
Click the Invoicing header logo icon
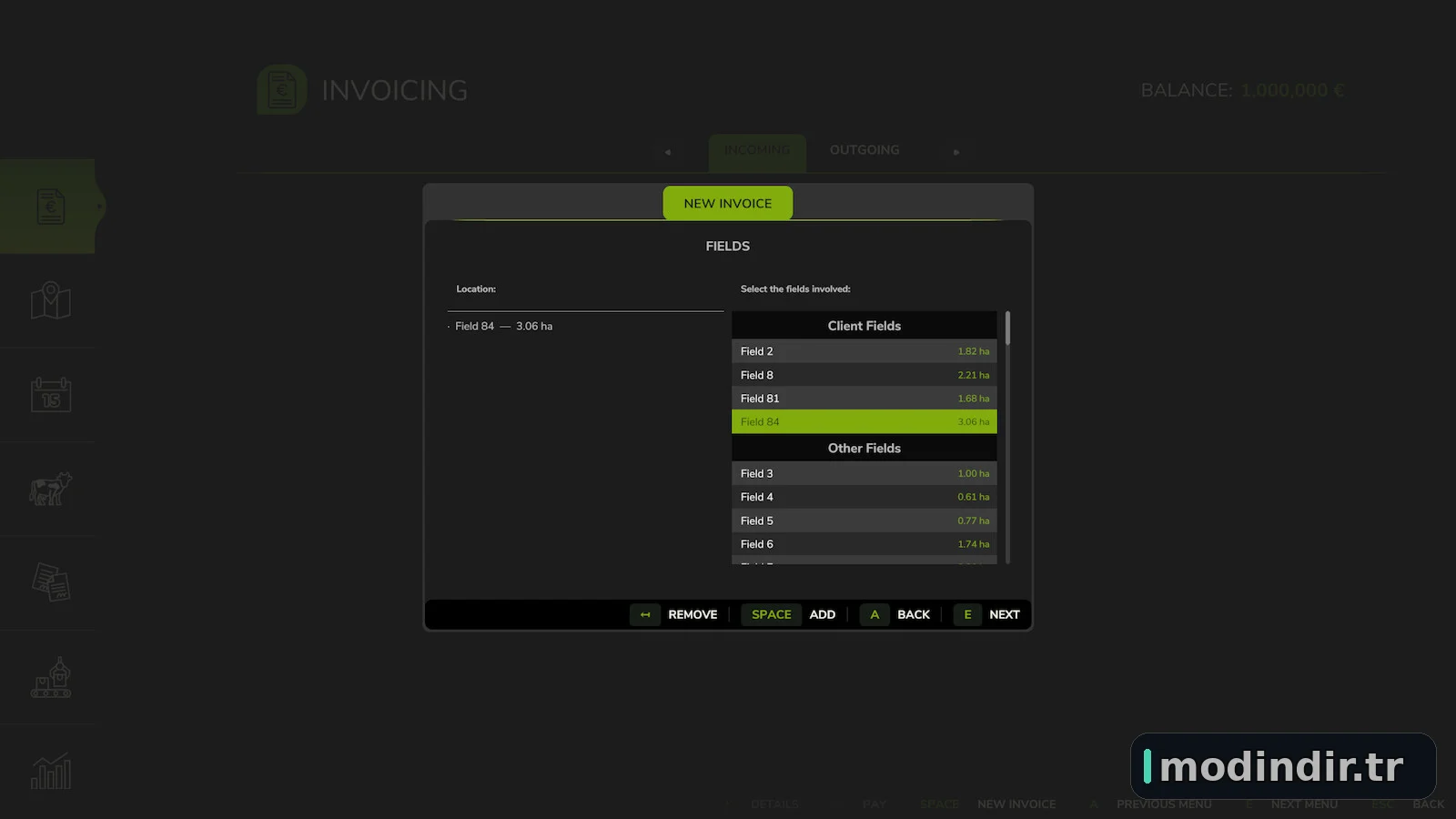tap(282, 89)
